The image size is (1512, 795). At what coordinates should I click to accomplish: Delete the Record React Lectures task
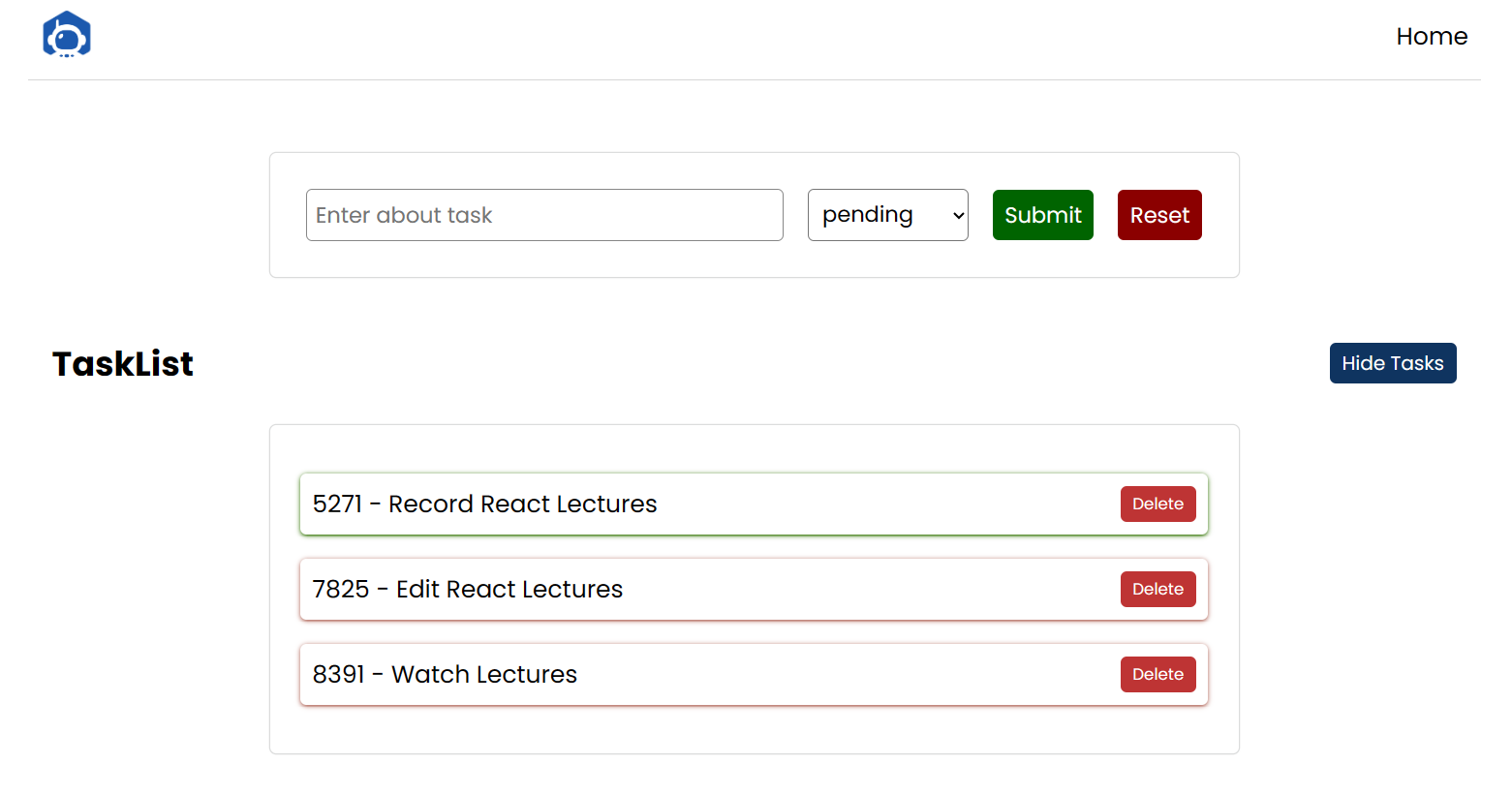1157,504
